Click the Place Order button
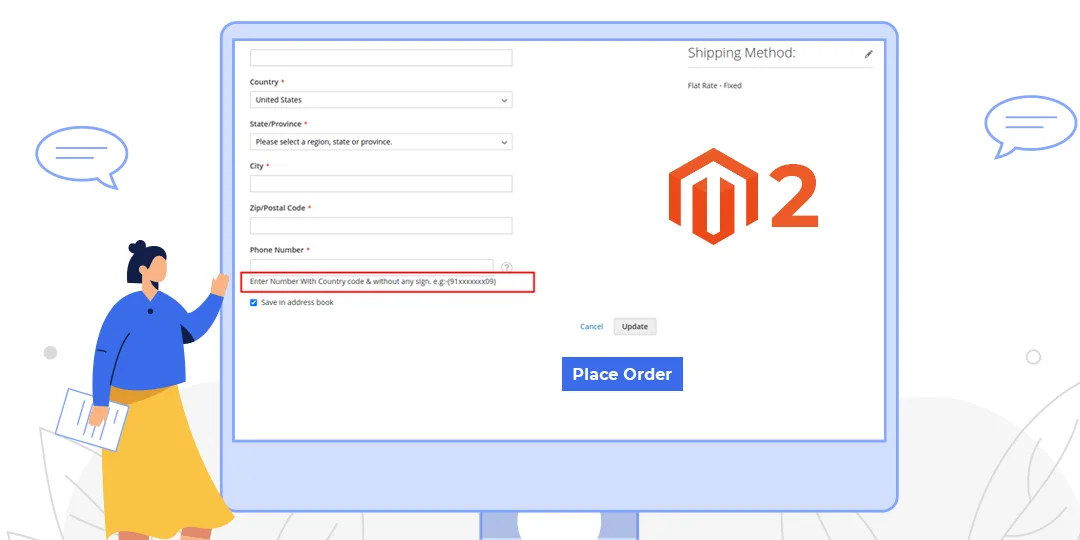 pos(622,374)
